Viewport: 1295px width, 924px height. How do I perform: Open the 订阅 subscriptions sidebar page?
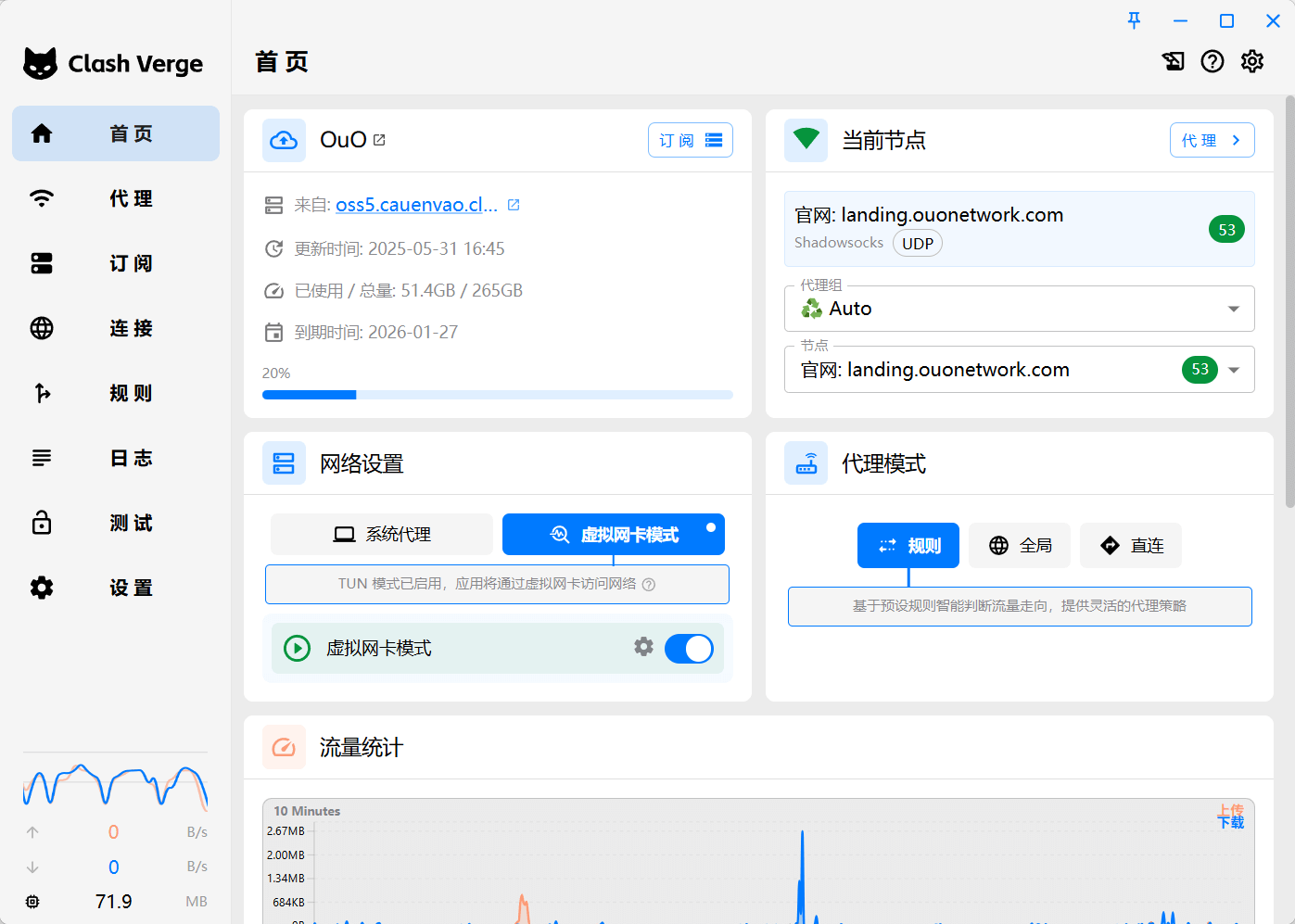[x=116, y=263]
